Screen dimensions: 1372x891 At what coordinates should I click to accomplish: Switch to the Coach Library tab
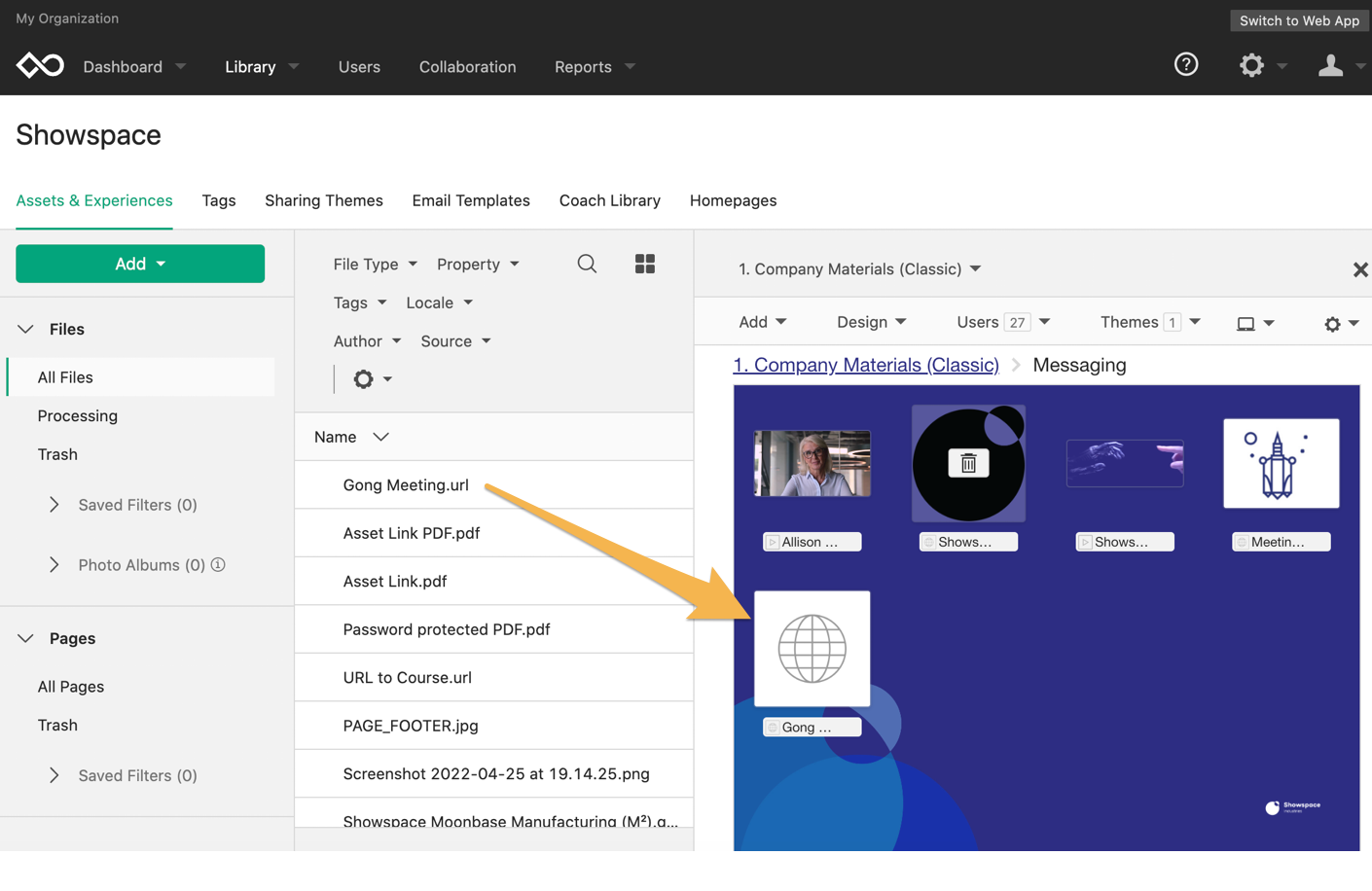coord(610,200)
